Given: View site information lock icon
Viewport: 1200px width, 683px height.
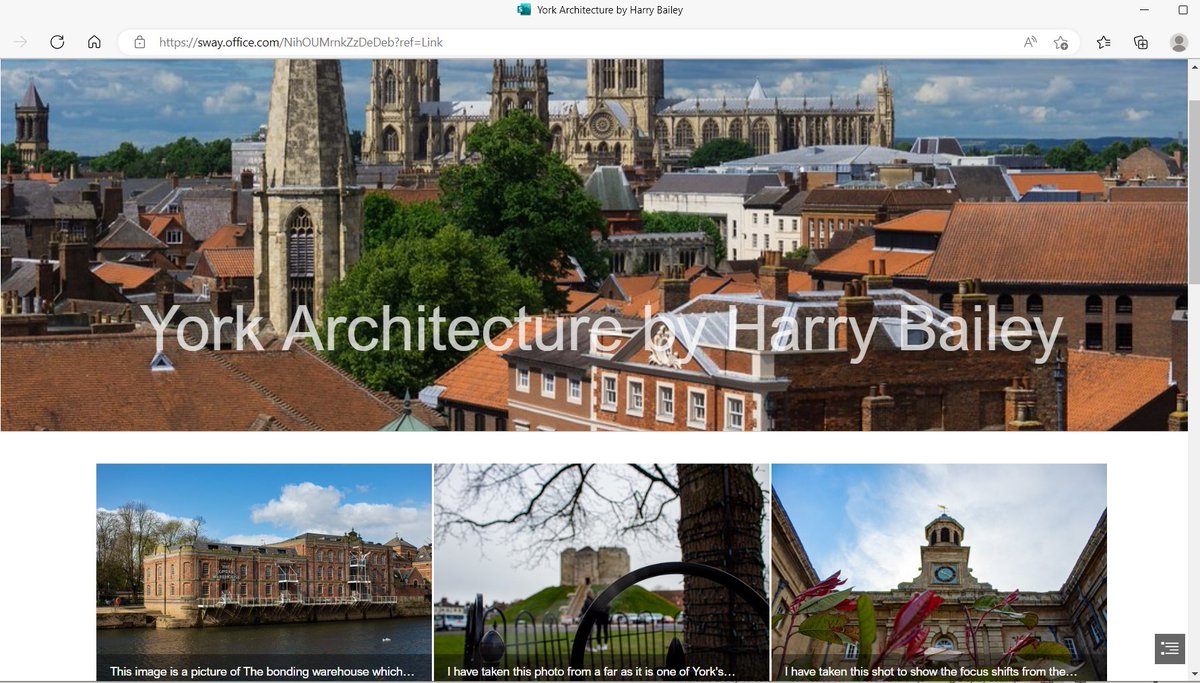Looking at the screenshot, I should 139,42.
